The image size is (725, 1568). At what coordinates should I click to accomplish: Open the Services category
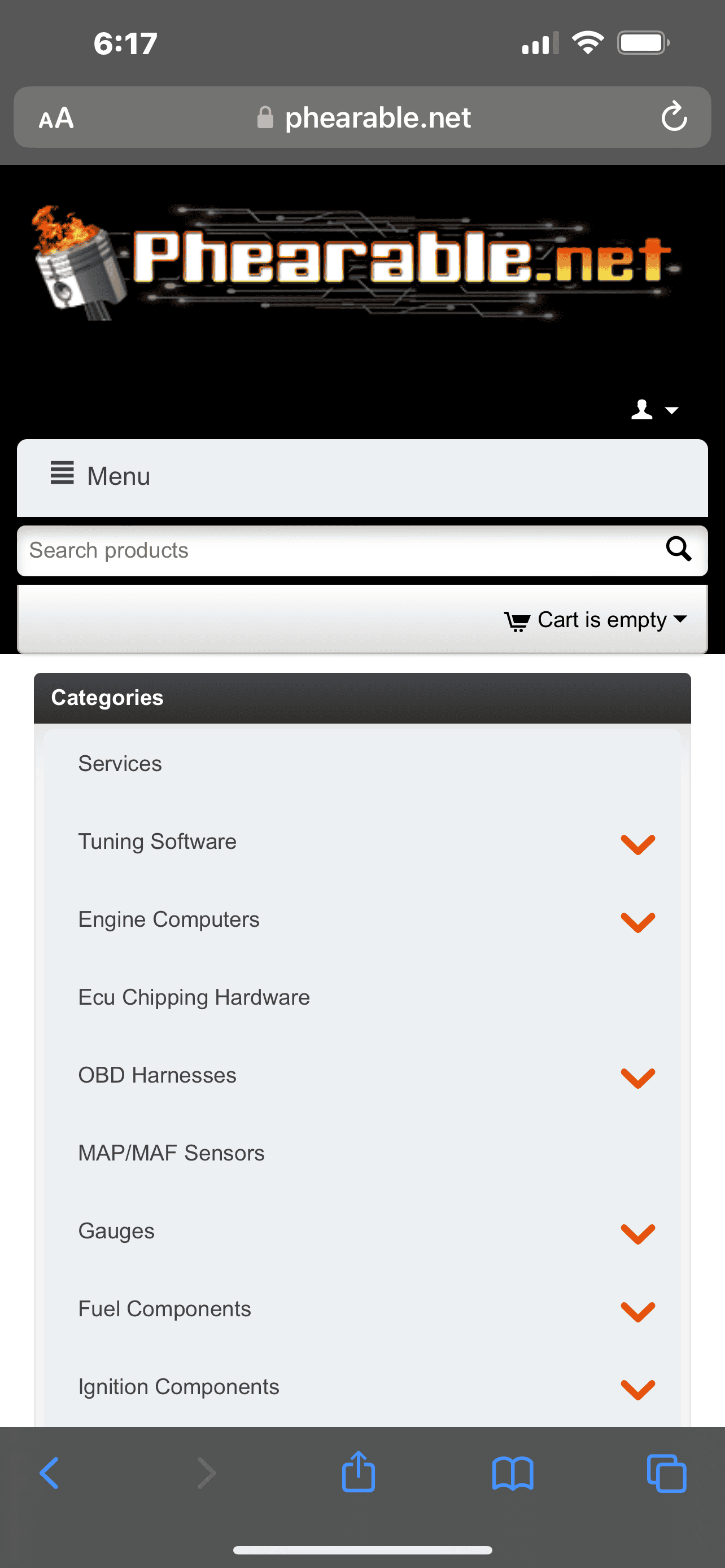(x=120, y=764)
